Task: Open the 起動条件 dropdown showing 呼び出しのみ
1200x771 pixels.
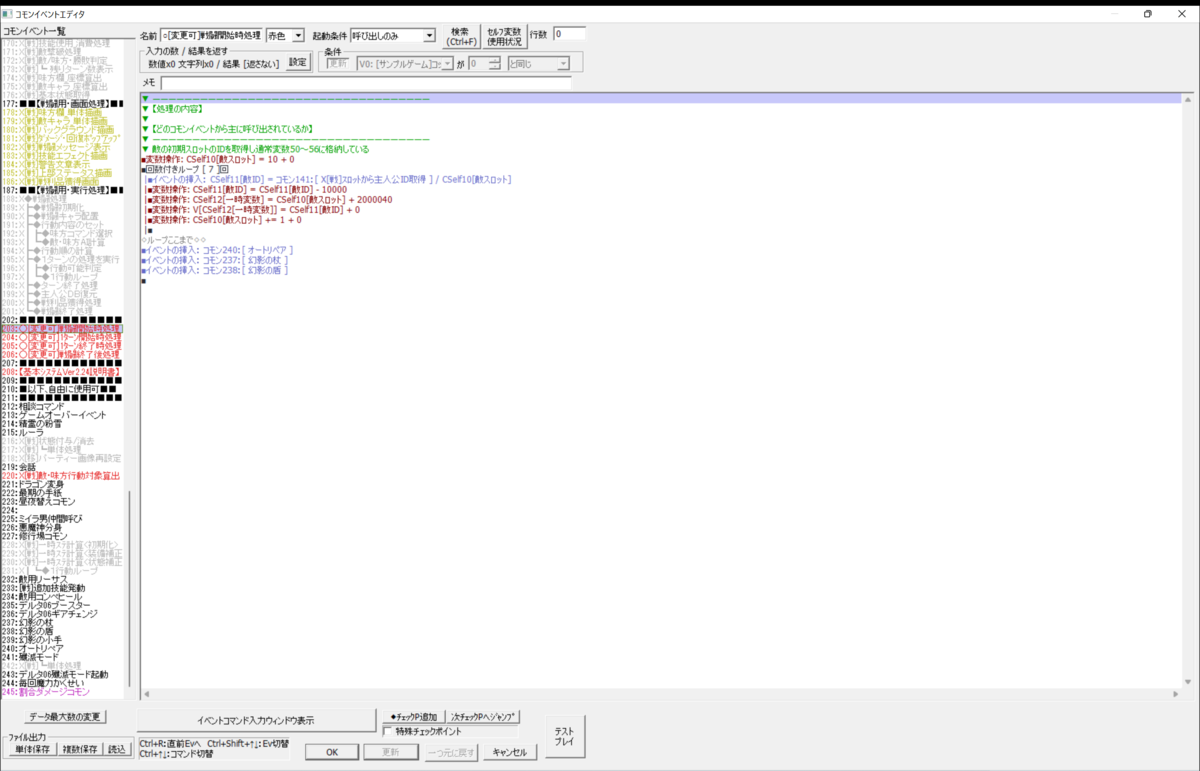Action: point(393,35)
